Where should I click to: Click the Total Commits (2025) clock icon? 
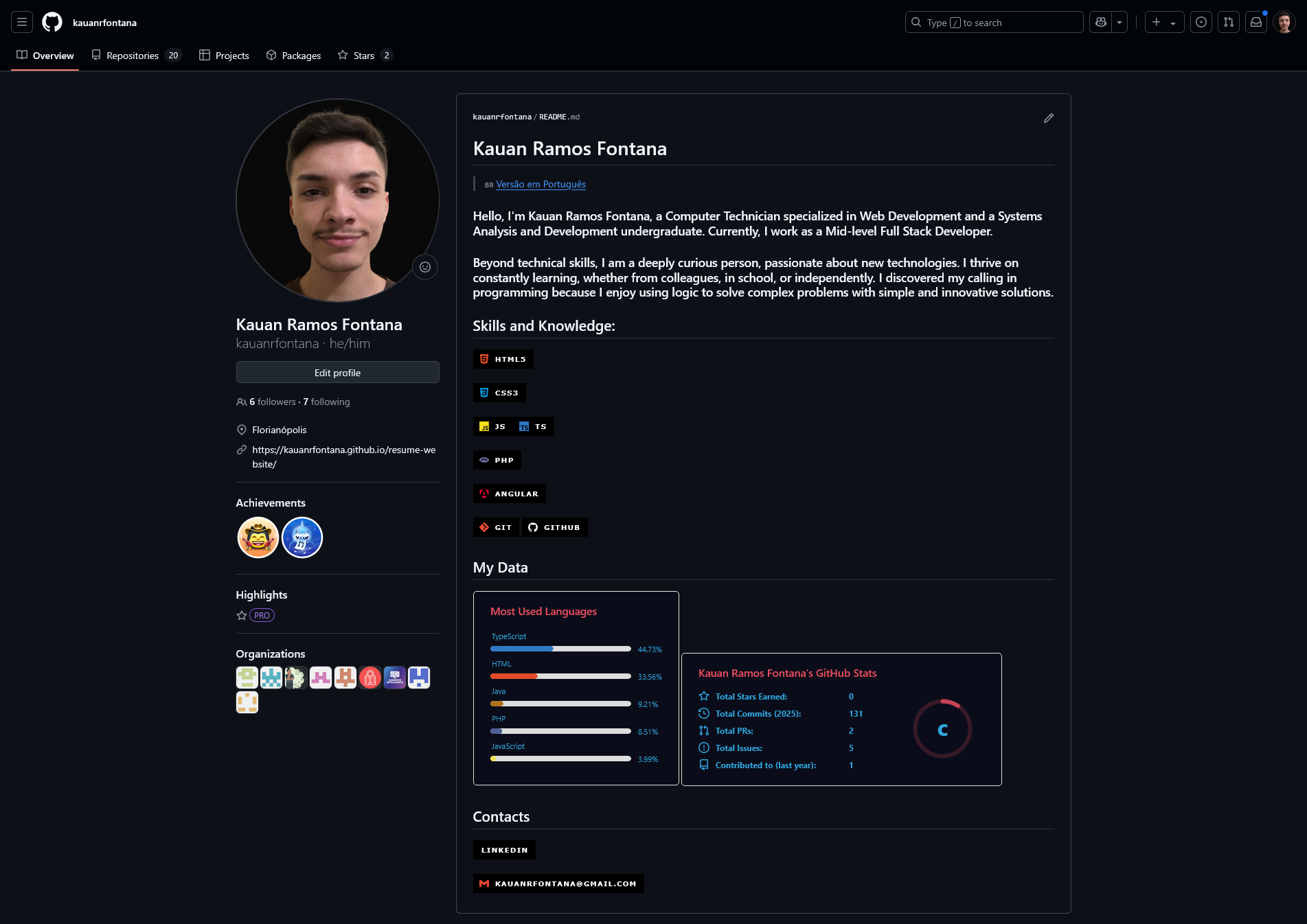pyautogui.click(x=704, y=713)
